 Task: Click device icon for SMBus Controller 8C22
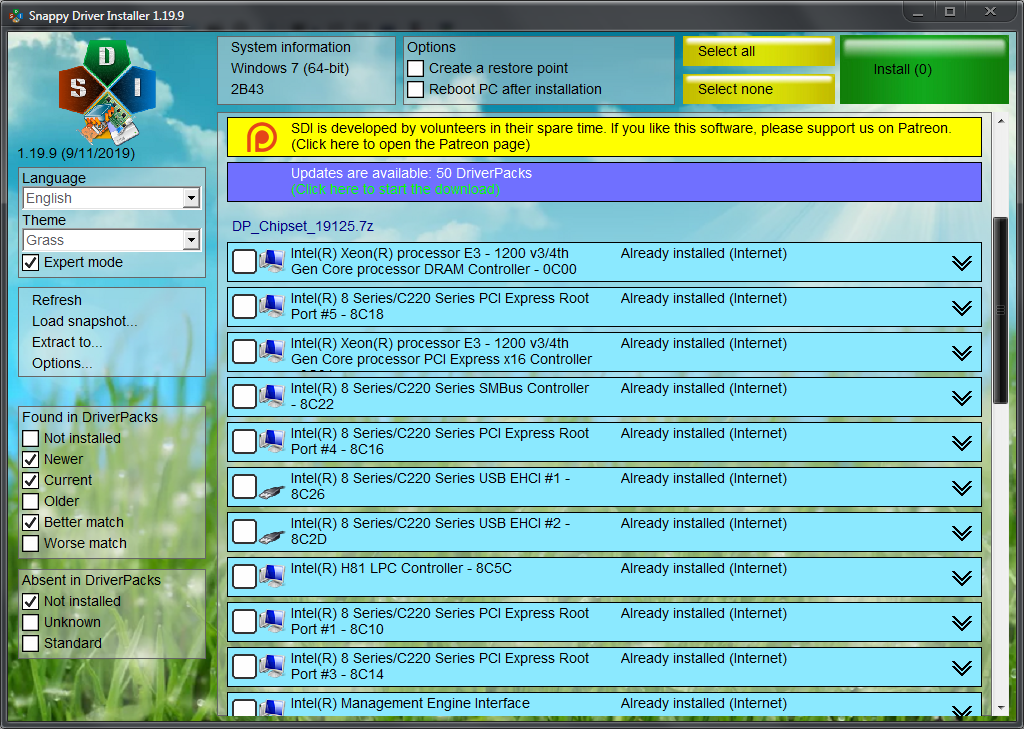[x=272, y=397]
